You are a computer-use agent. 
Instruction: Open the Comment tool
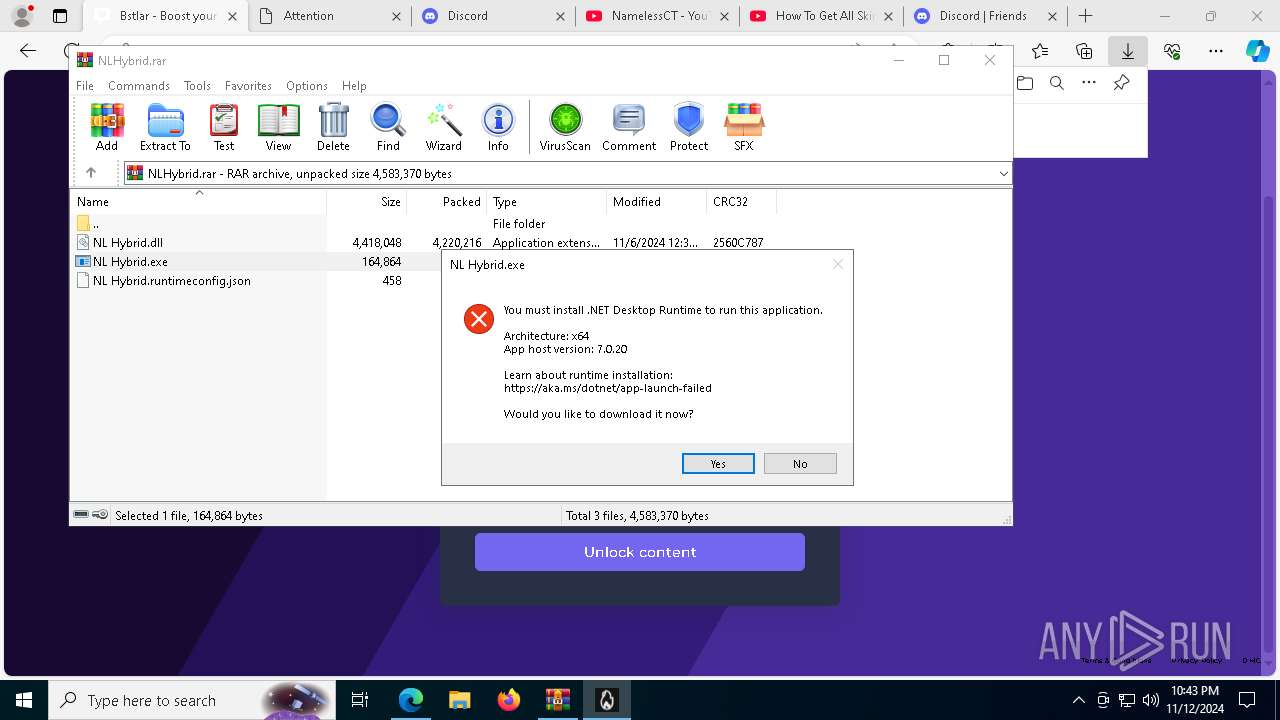coord(629,127)
